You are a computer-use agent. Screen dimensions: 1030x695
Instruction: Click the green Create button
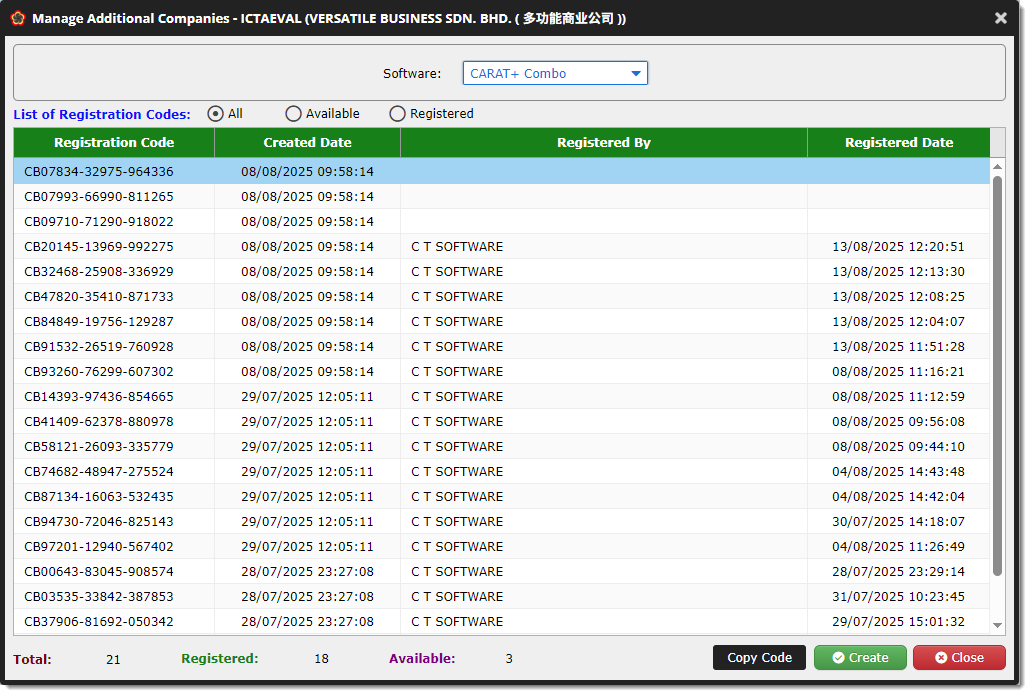coord(859,658)
